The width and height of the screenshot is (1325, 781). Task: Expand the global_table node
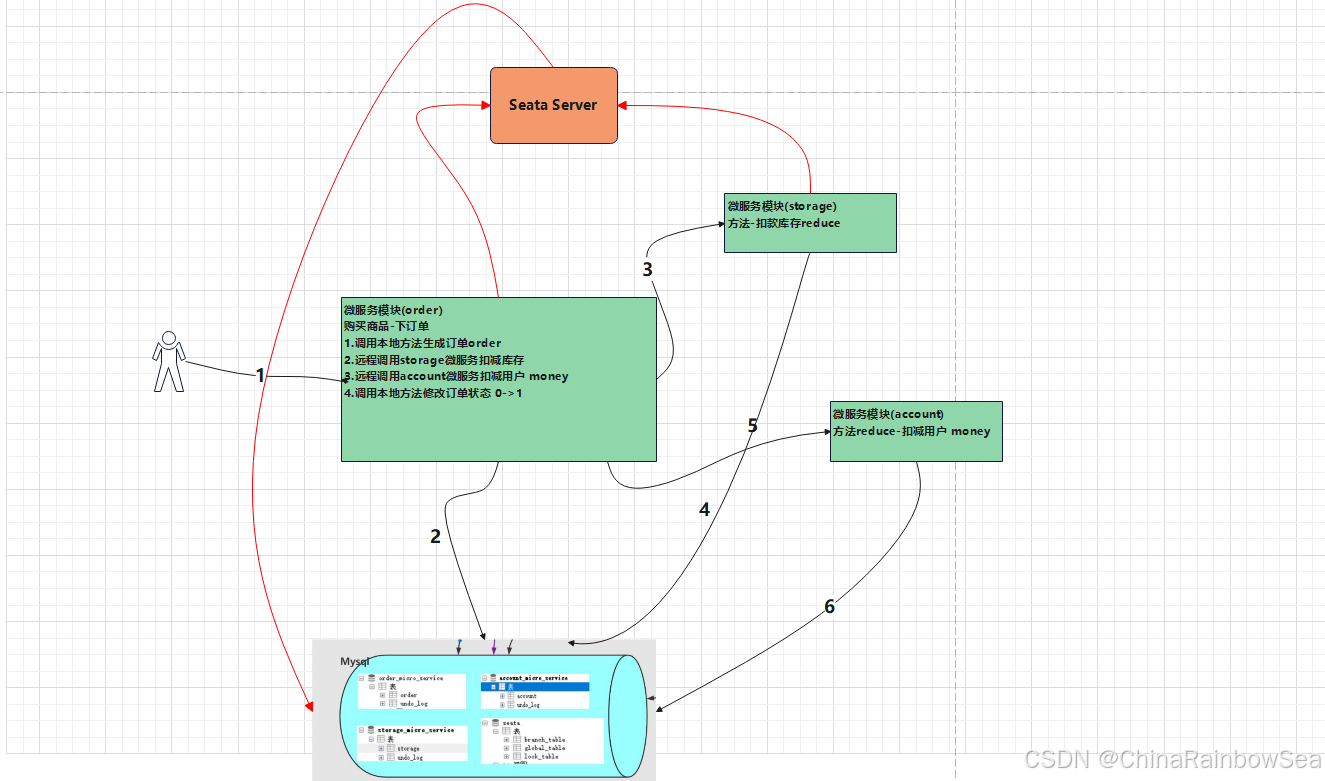click(506, 748)
